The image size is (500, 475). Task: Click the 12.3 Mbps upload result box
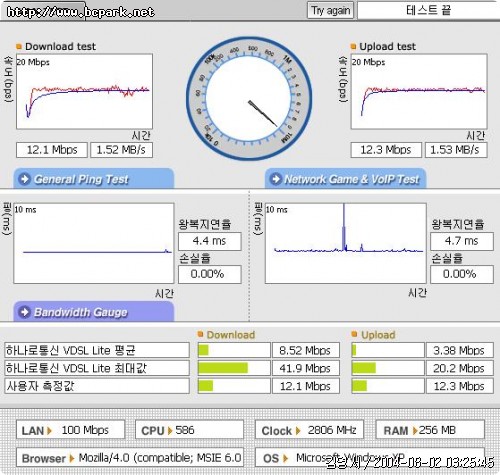click(386, 150)
